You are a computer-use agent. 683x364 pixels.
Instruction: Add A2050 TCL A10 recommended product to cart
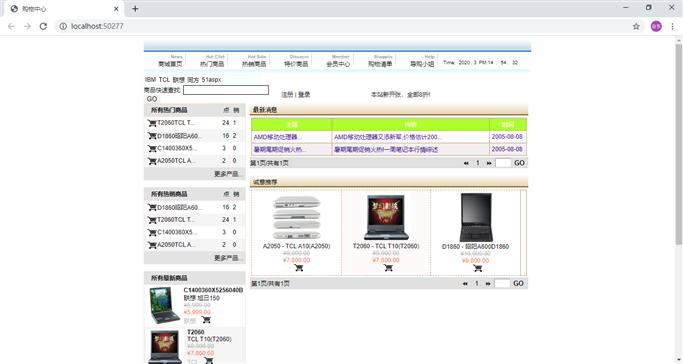(x=299, y=268)
